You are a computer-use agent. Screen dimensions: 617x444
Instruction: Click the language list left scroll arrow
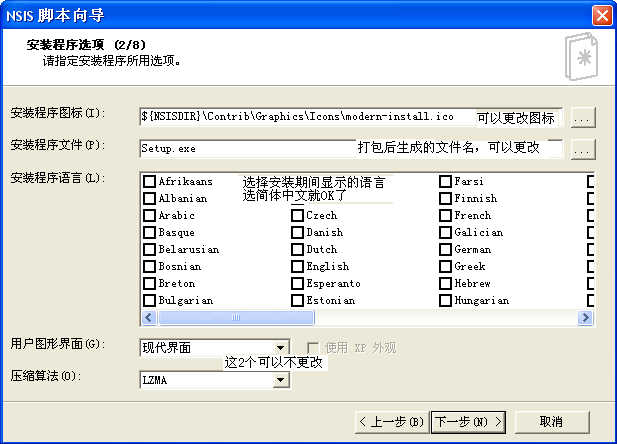(149, 317)
